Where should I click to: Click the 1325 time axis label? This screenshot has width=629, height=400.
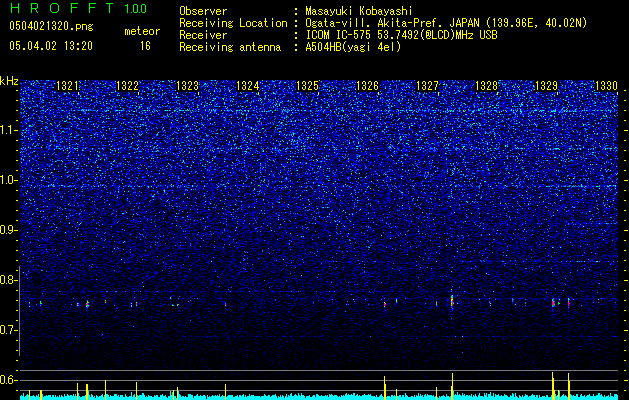pos(307,85)
